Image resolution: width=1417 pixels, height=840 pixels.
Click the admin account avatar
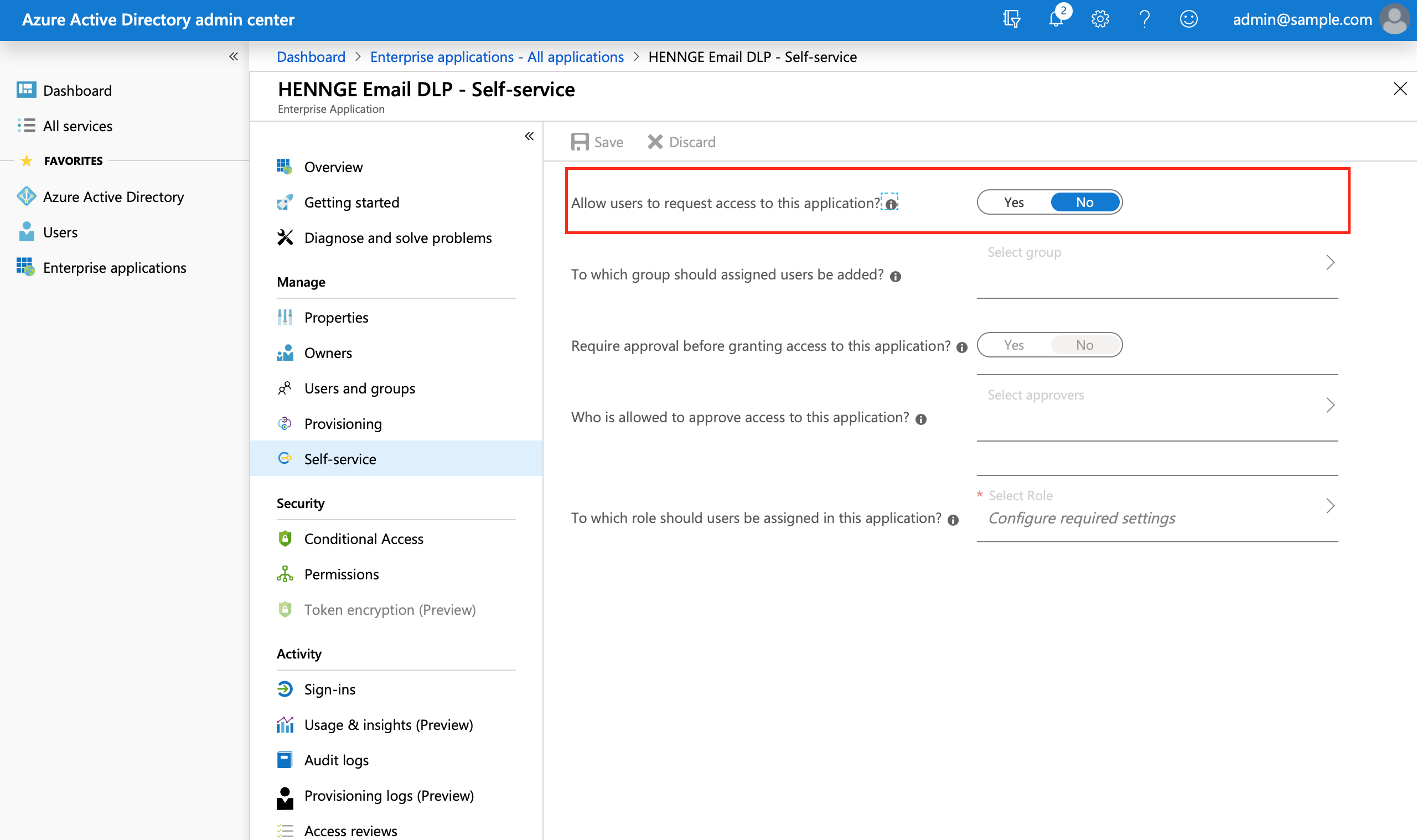(x=1395, y=19)
